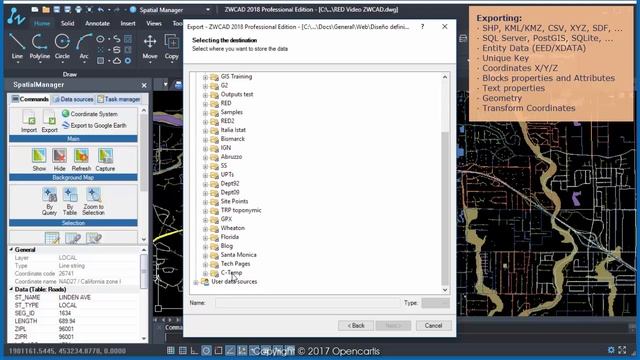Viewport: 640px width, 360px height.
Task: Click the Name input field
Action: coord(308,303)
